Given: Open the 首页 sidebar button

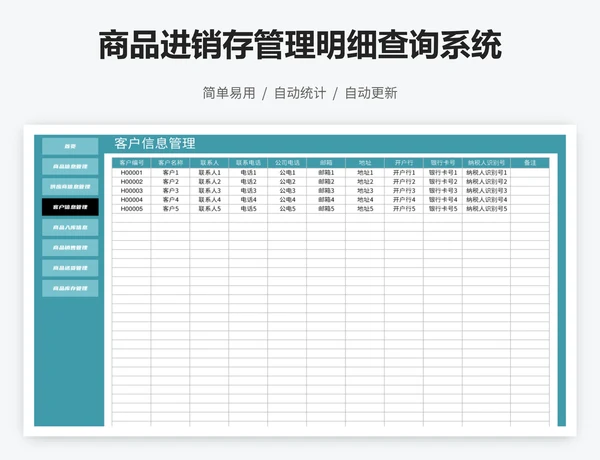Looking at the screenshot, I should point(70,146).
